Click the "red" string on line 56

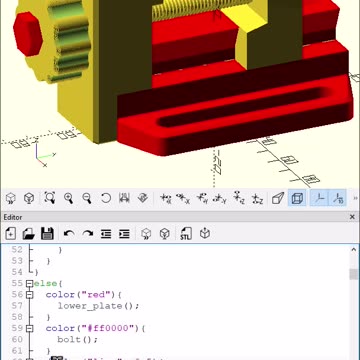point(95,295)
